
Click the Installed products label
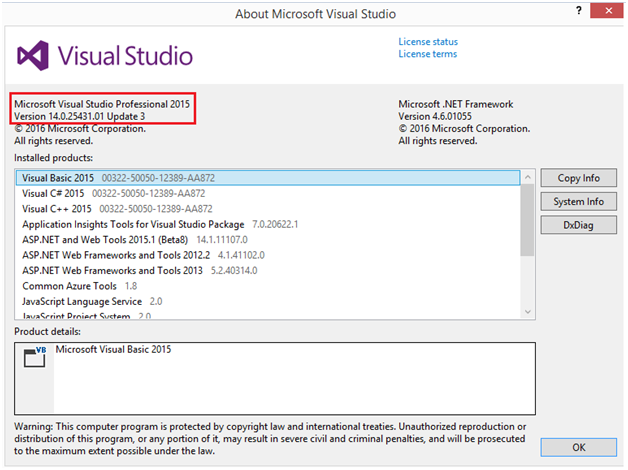pos(54,158)
